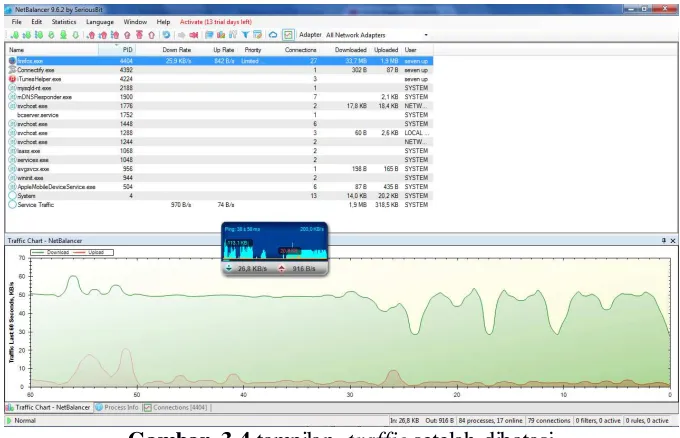Screen dimensions: 680x438
Task: Open the File menu
Action: click(x=16, y=22)
